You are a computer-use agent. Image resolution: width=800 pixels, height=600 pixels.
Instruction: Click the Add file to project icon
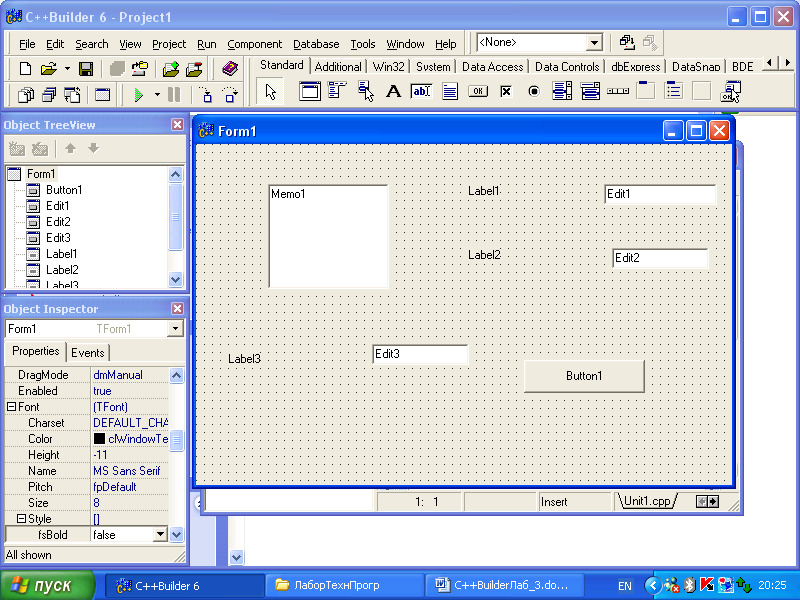click(x=171, y=68)
